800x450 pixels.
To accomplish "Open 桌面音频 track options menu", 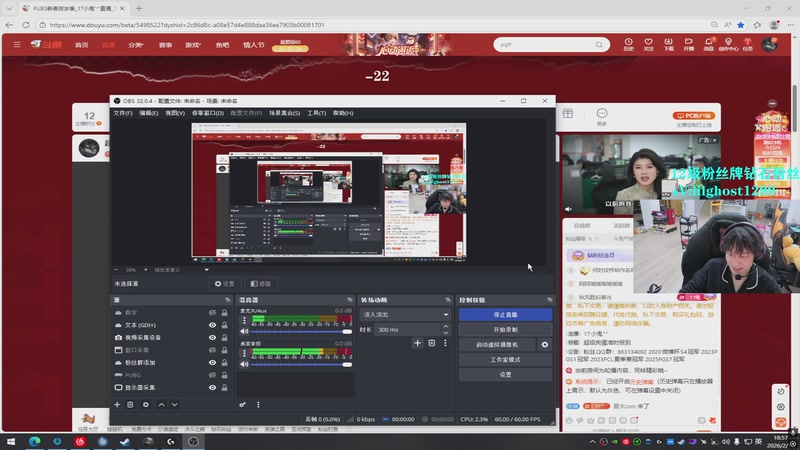I will [244, 353].
